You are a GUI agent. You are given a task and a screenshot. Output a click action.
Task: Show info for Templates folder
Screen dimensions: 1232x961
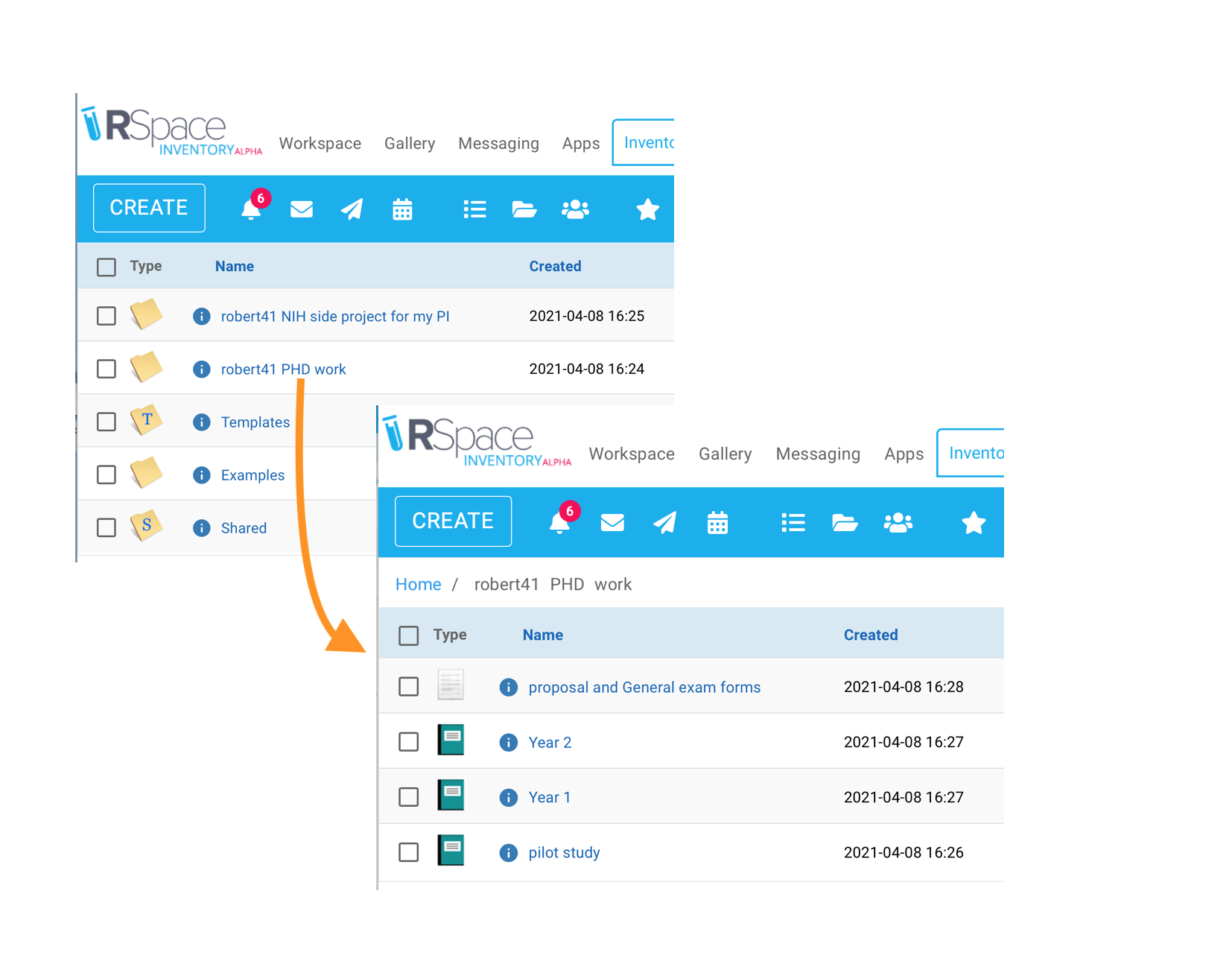201,422
